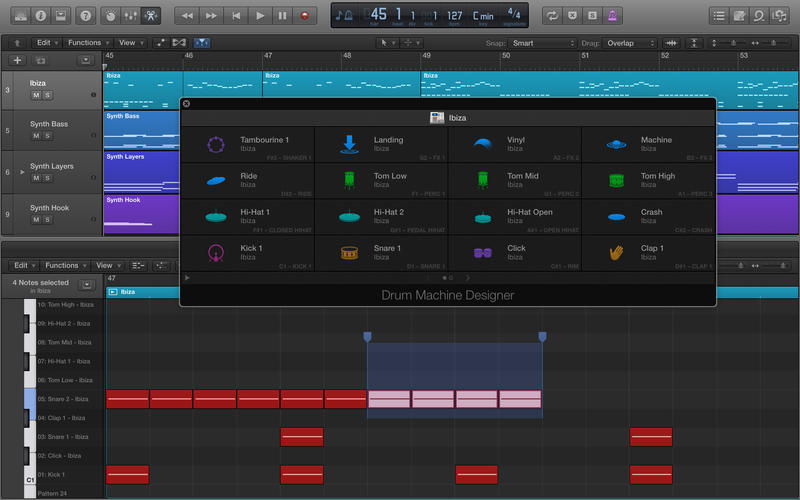
Task: Open the Snap mode dropdown
Action: coord(542,44)
